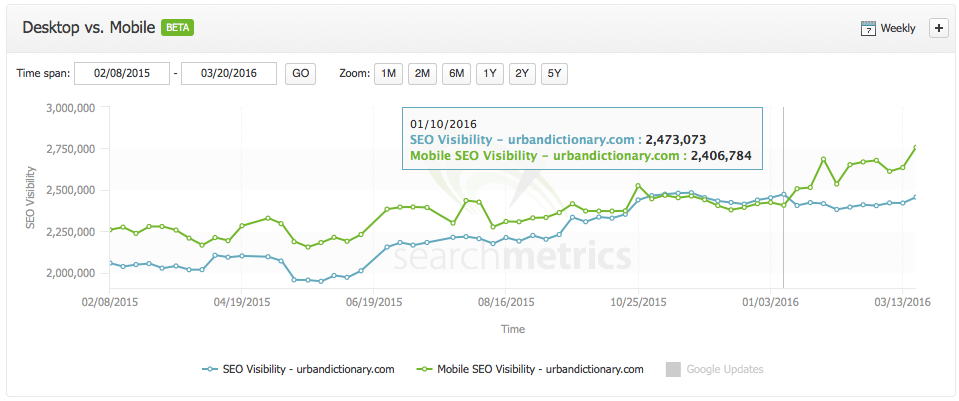959x401 pixels.
Task: Set zoom to 2M
Action: click(422, 74)
